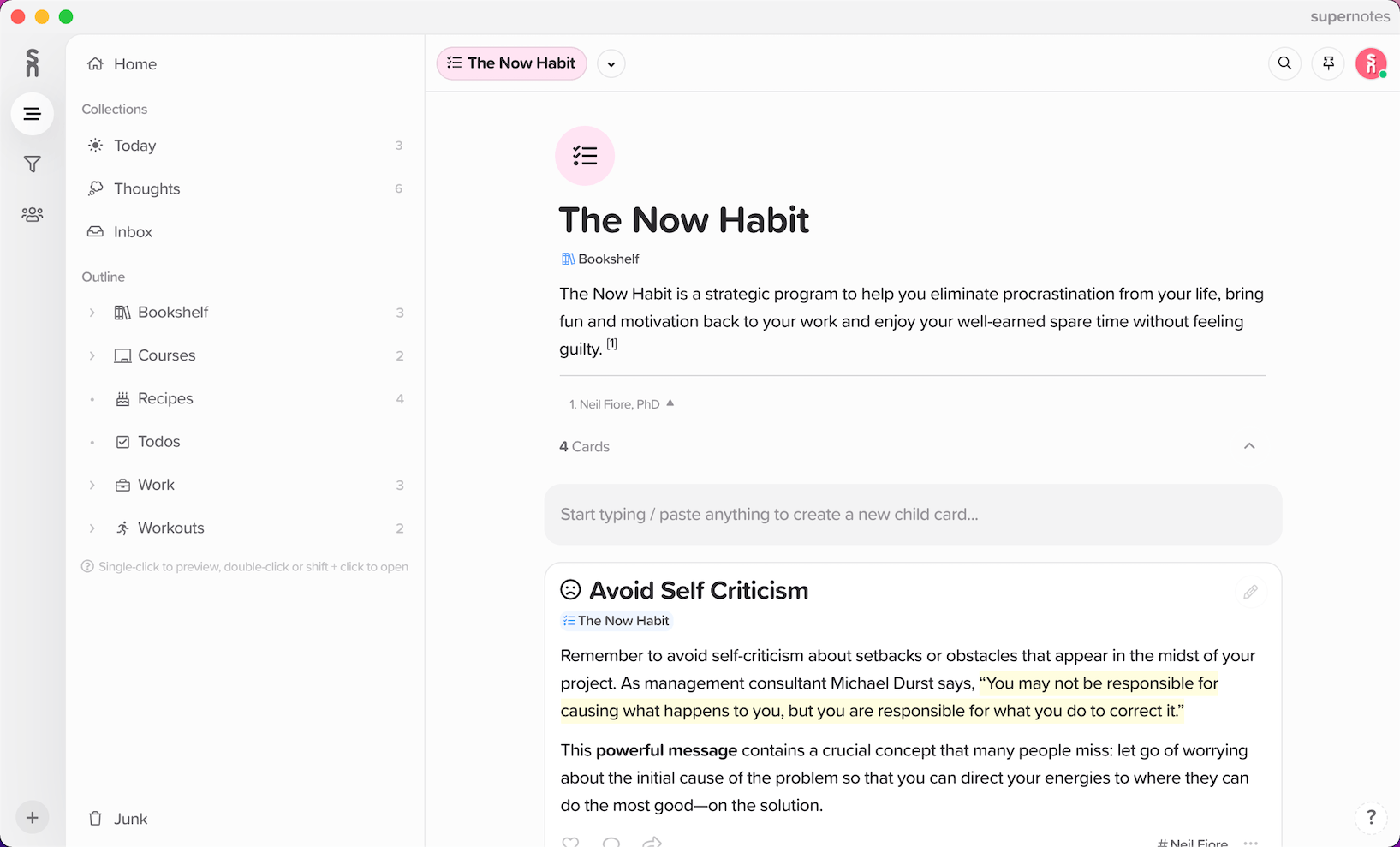Image resolution: width=1400 pixels, height=847 pixels.
Task: Click the new child card input field
Action: point(912,514)
